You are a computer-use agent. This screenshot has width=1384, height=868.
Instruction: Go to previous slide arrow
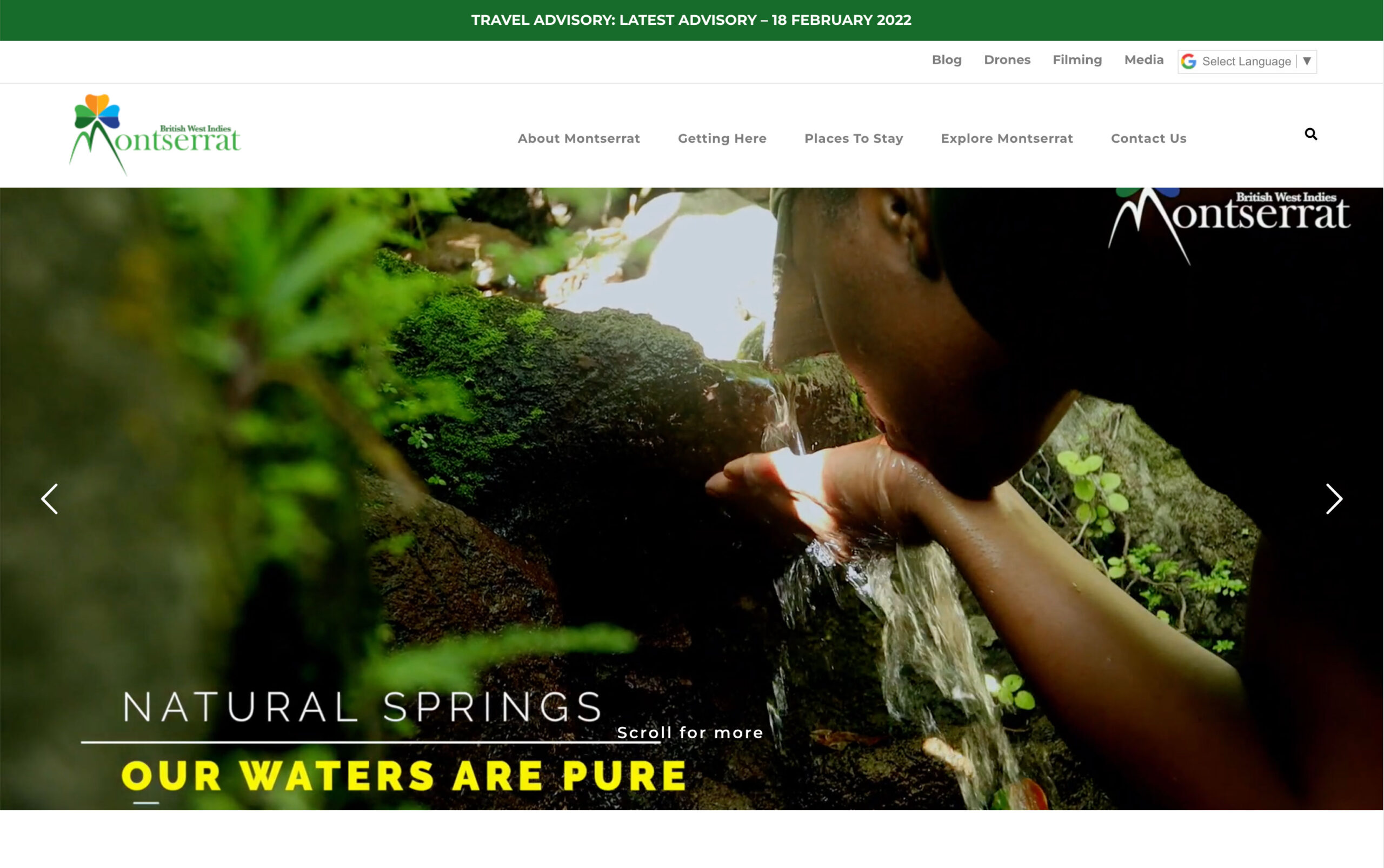[x=49, y=498]
